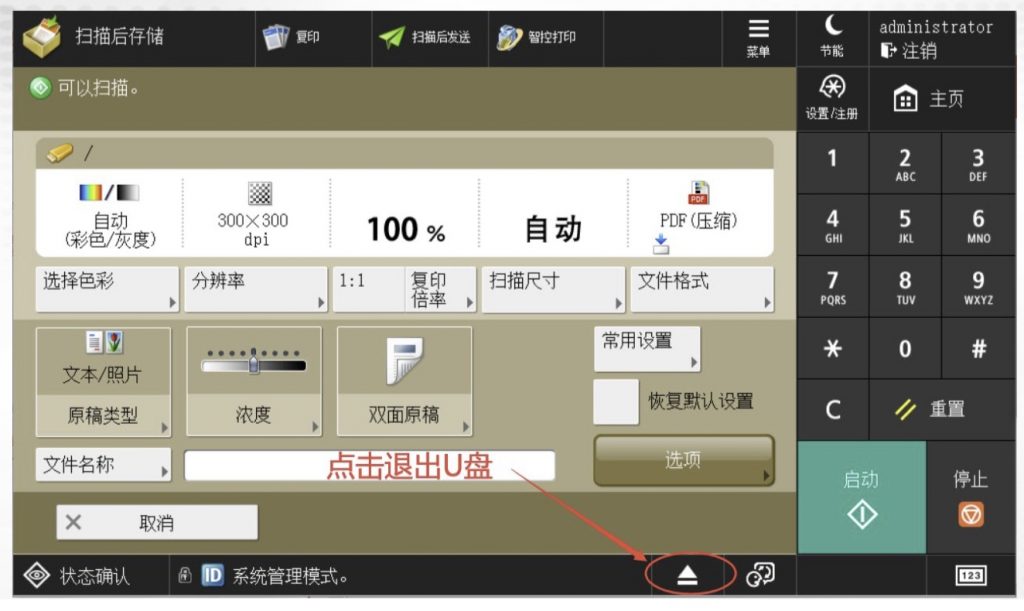The height and width of the screenshot is (611, 1024).
Task: Click the 浓度 density slider
Action: click(254, 364)
